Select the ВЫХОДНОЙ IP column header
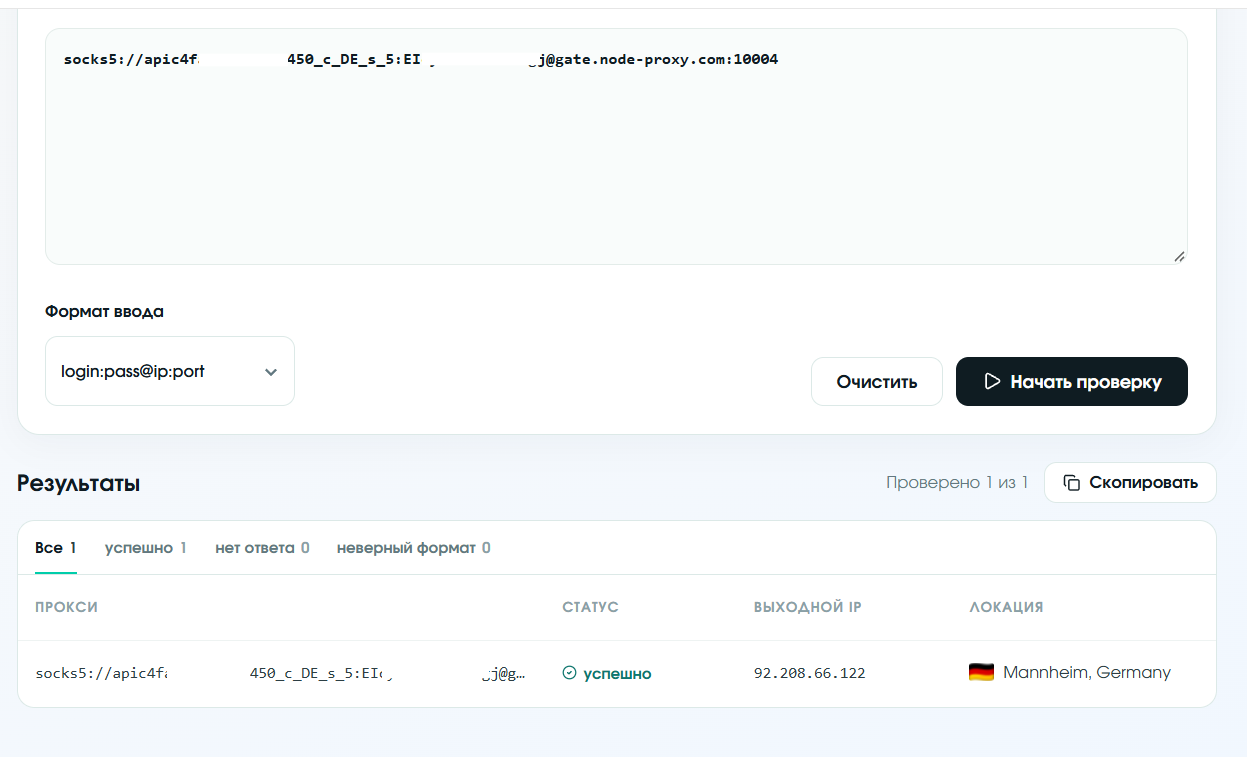This screenshot has height=757, width=1247. 808,607
